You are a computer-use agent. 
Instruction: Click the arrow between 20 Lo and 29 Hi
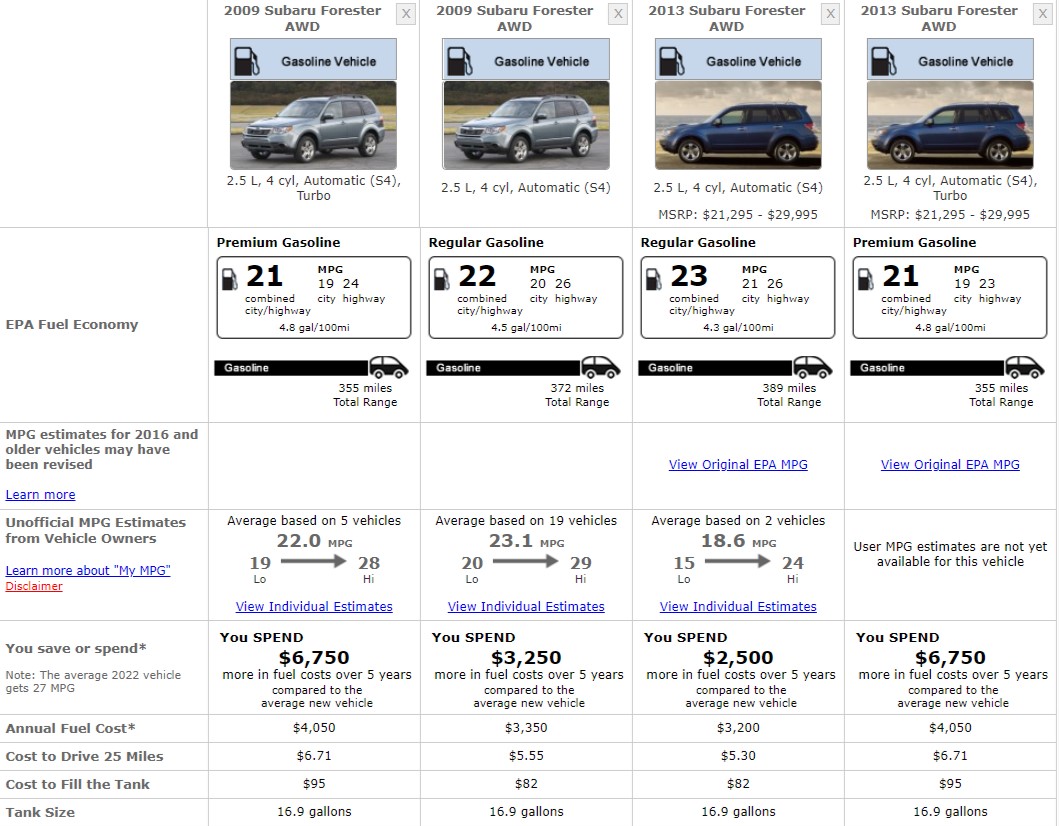[525, 561]
